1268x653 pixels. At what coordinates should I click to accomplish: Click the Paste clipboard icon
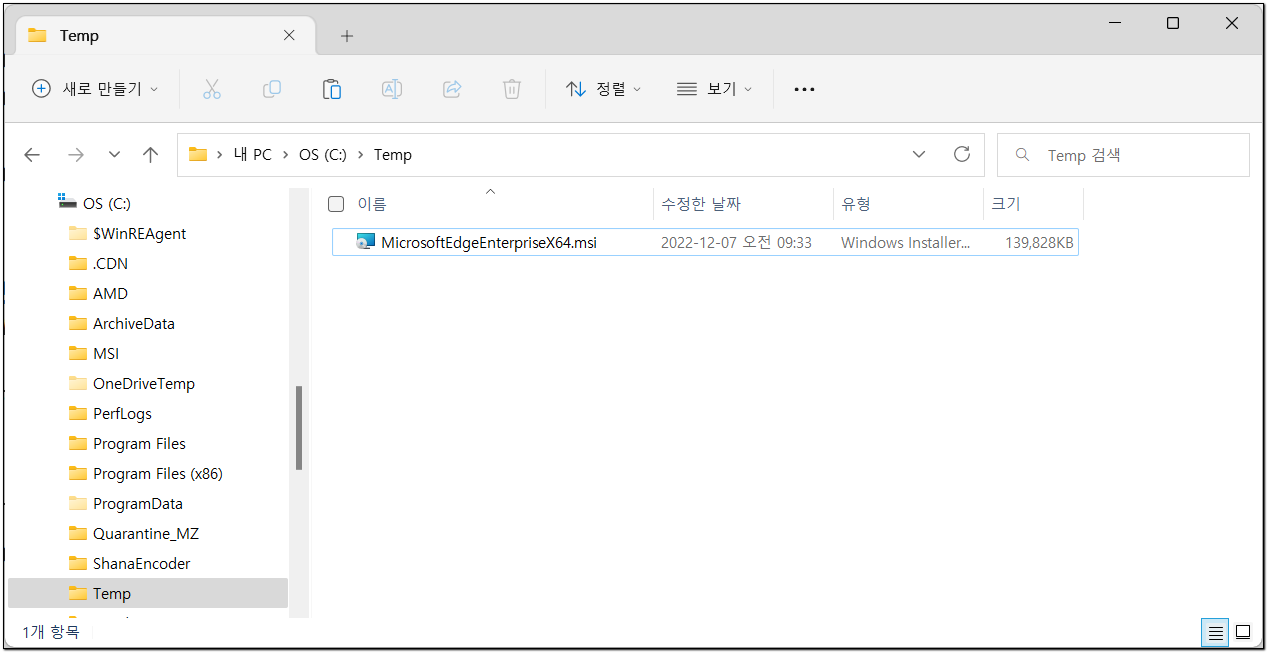click(332, 89)
